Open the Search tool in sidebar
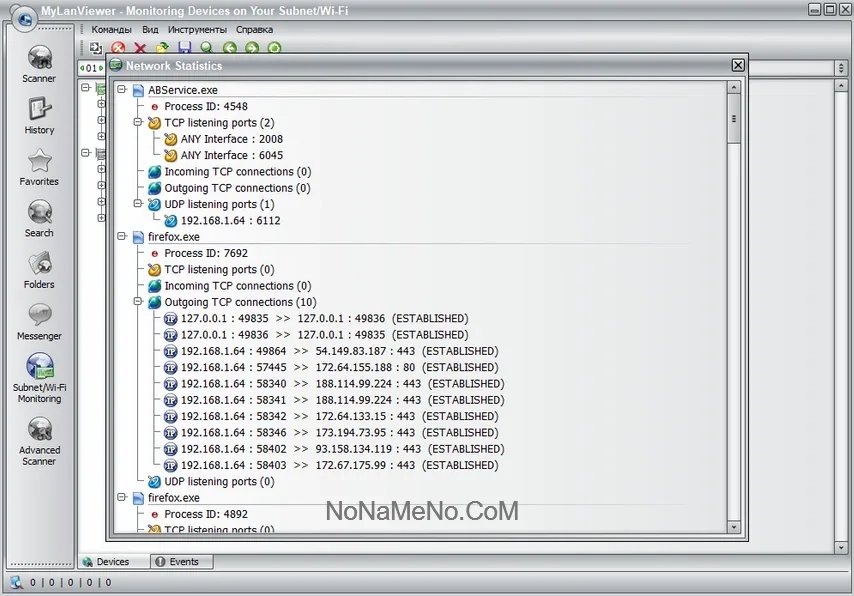 39,217
